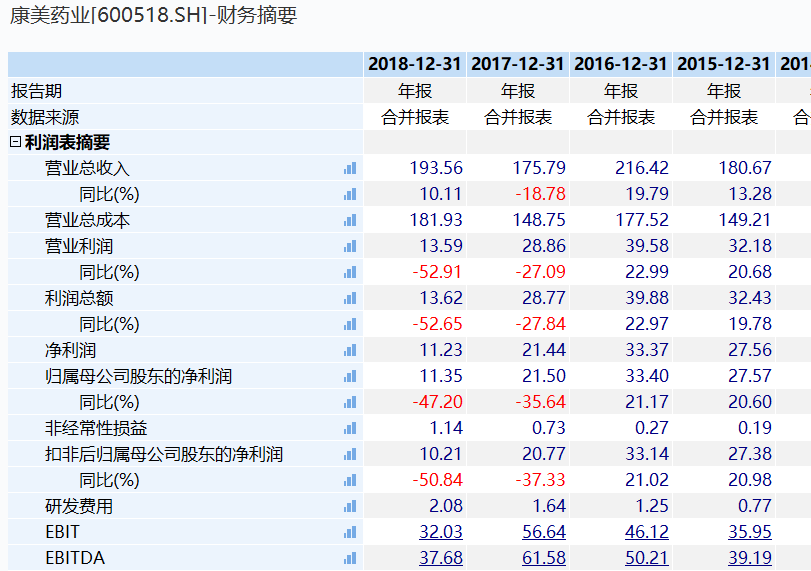Select the 2015-12-31 column header
Viewport: 811px width, 571px height.
pyautogui.click(x=724, y=64)
